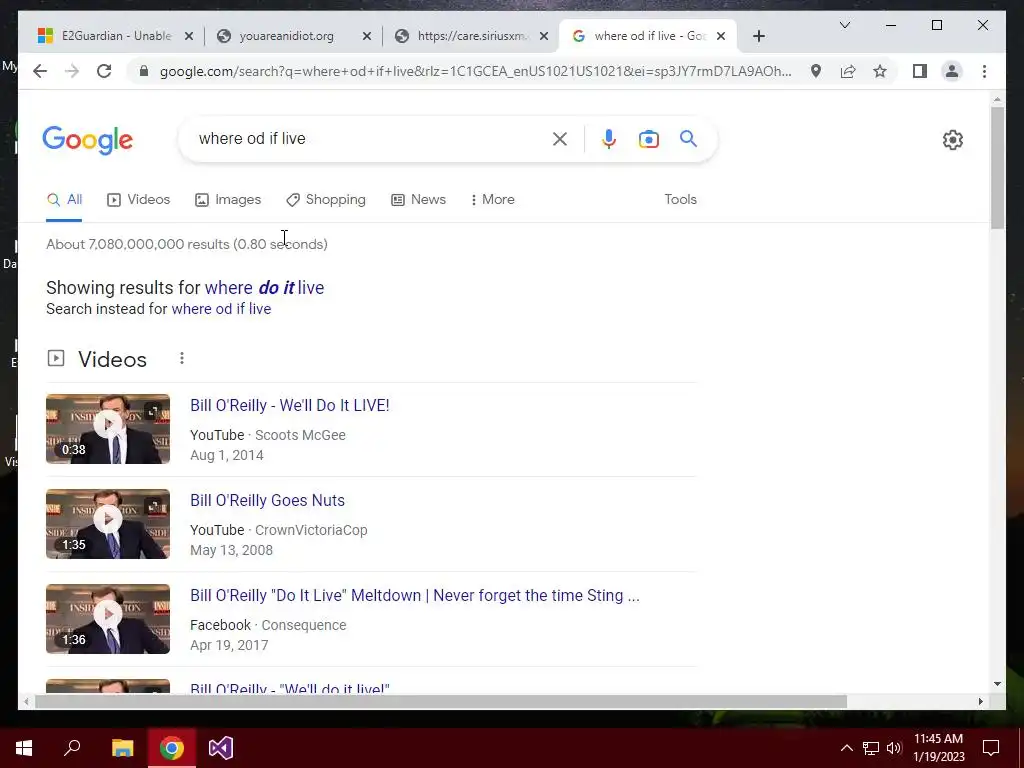The height and width of the screenshot is (768, 1024).
Task: Start a voice search with the microphone
Action: pyautogui.click(x=609, y=139)
